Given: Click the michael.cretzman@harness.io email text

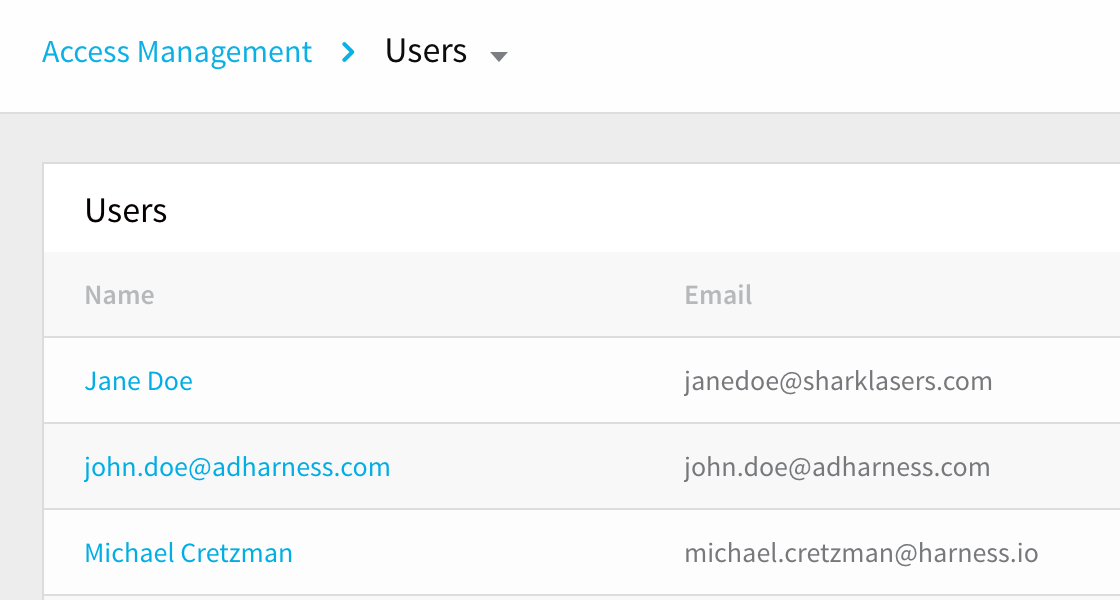Looking at the screenshot, I should (x=861, y=553).
